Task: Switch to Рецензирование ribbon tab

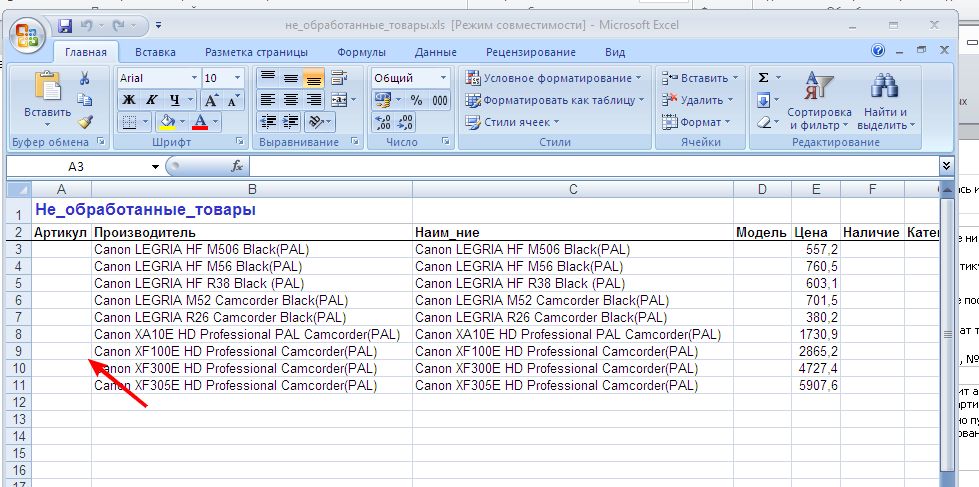Action: tap(531, 52)
